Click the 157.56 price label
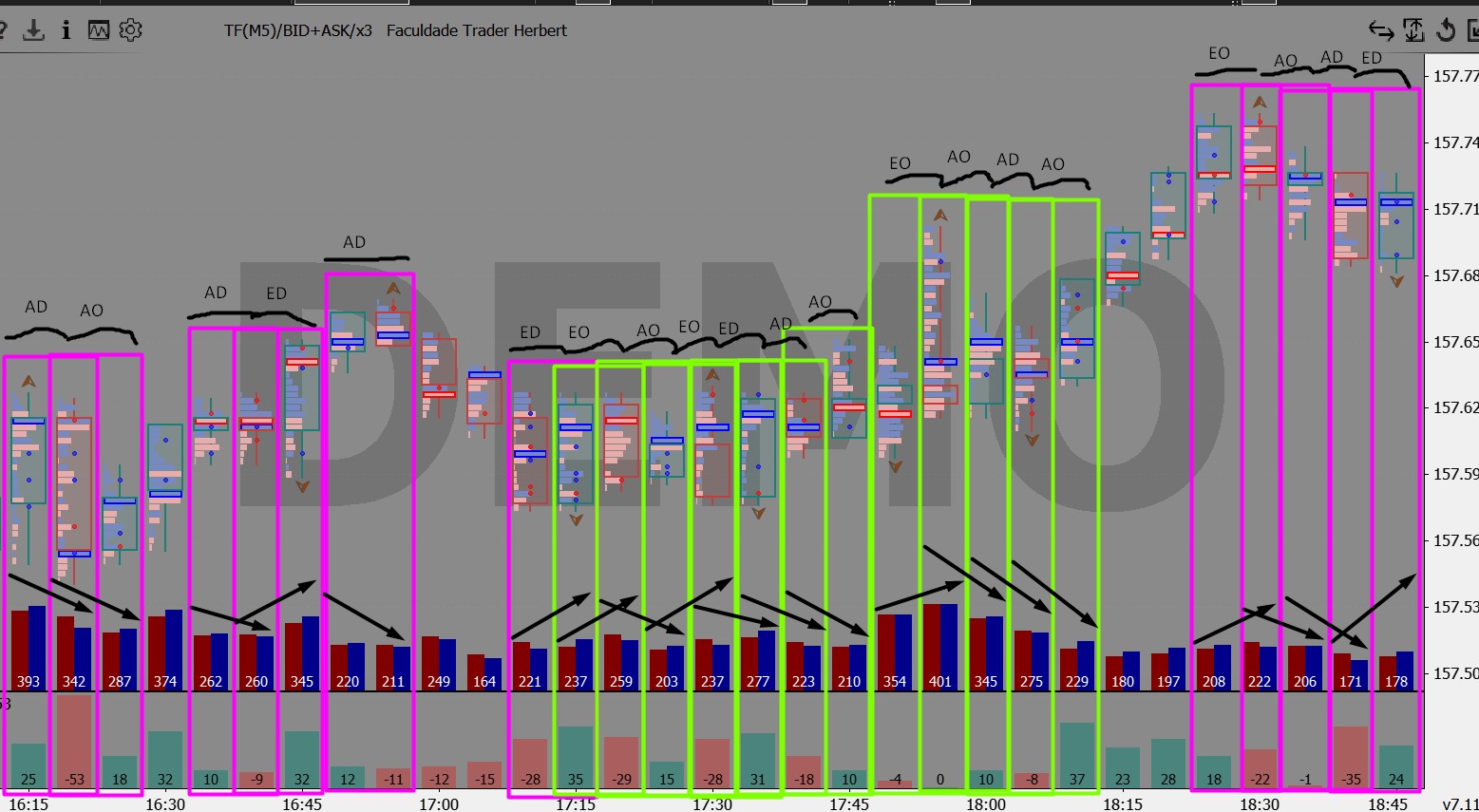Viewport: 1479px width, 812px height. [x=1455, y=540]
